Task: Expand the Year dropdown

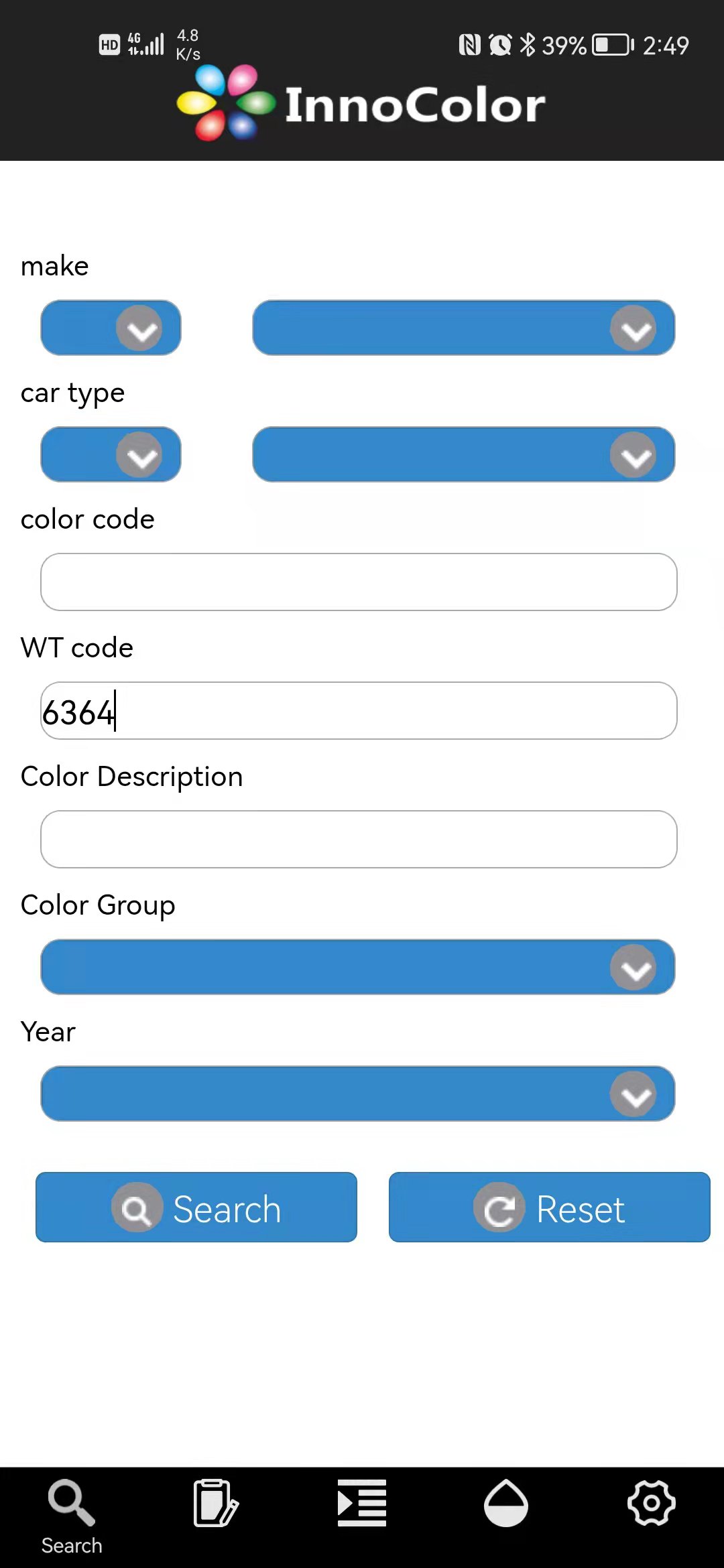Action: 359,1093
